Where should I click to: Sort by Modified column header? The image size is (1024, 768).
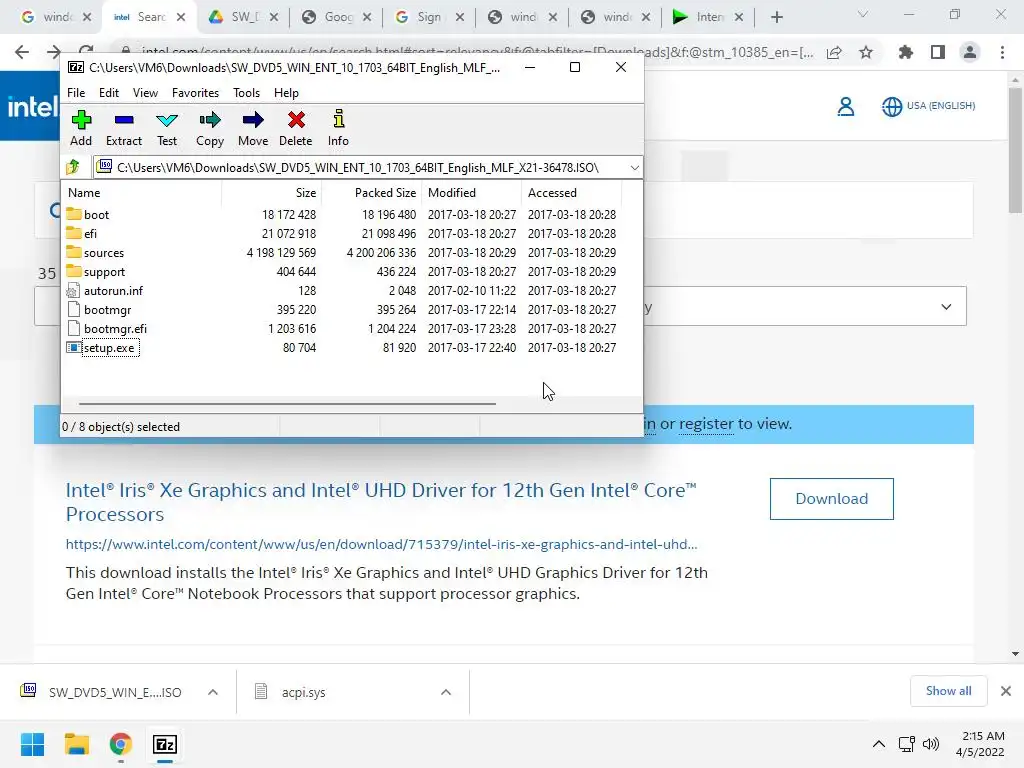click(471, 193)
